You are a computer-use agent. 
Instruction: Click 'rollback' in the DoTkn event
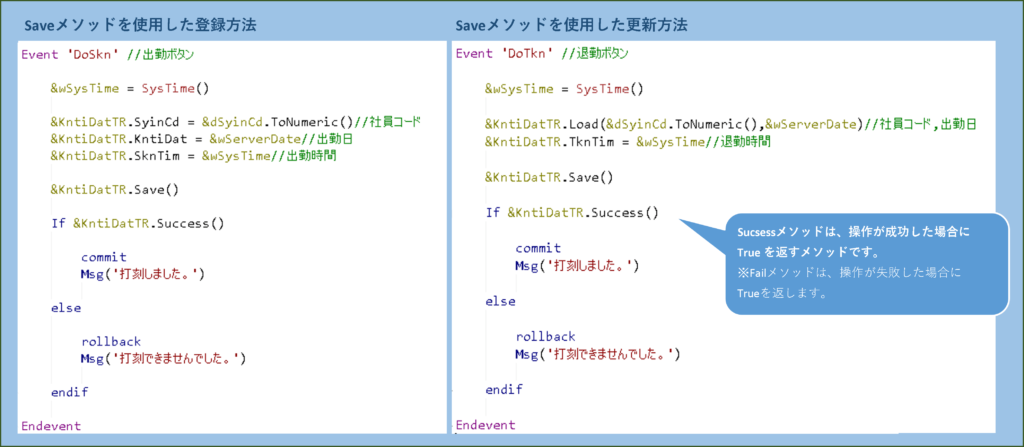tap(545, 337)
